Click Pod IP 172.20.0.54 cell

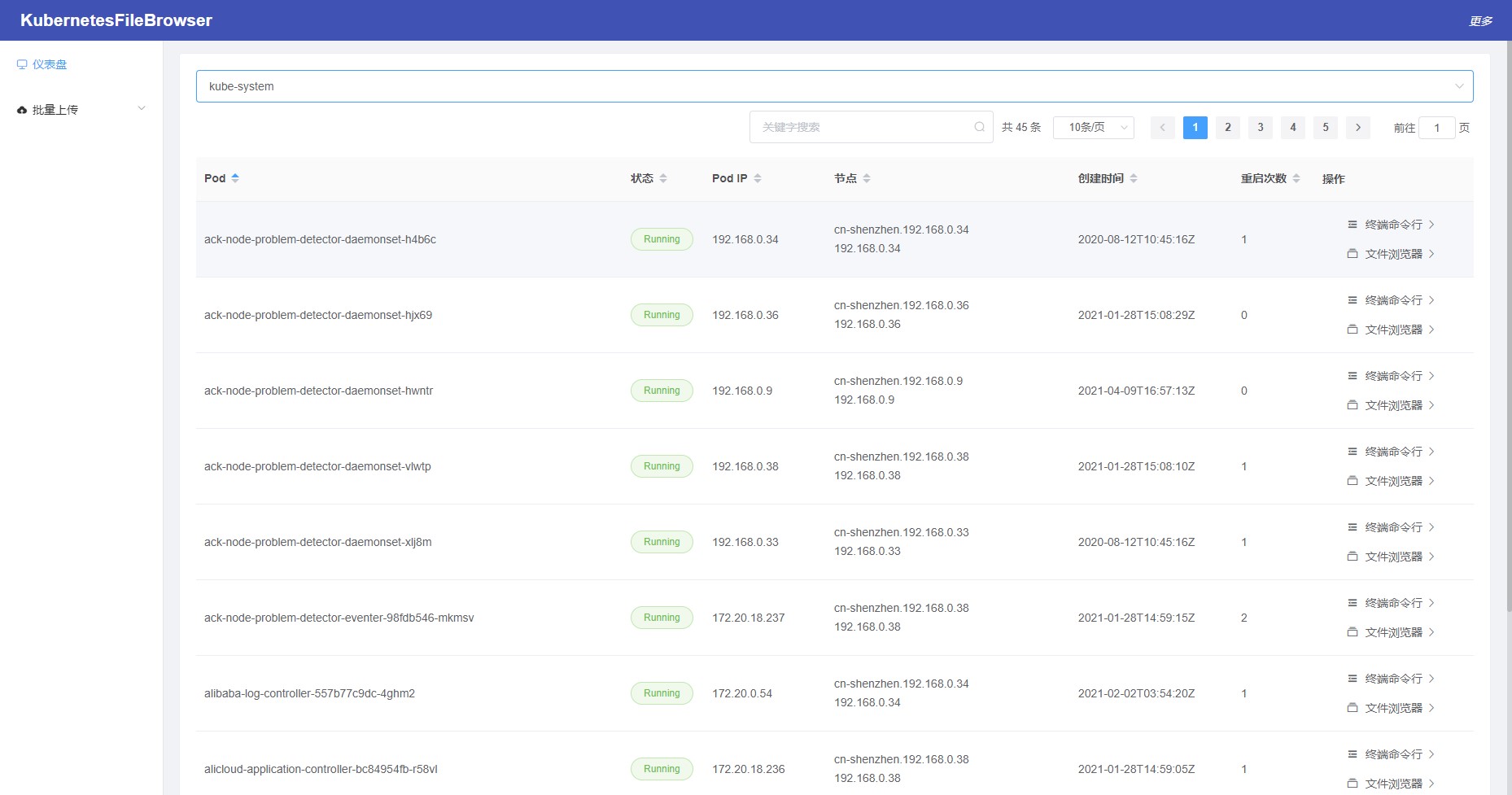point(742,693)
